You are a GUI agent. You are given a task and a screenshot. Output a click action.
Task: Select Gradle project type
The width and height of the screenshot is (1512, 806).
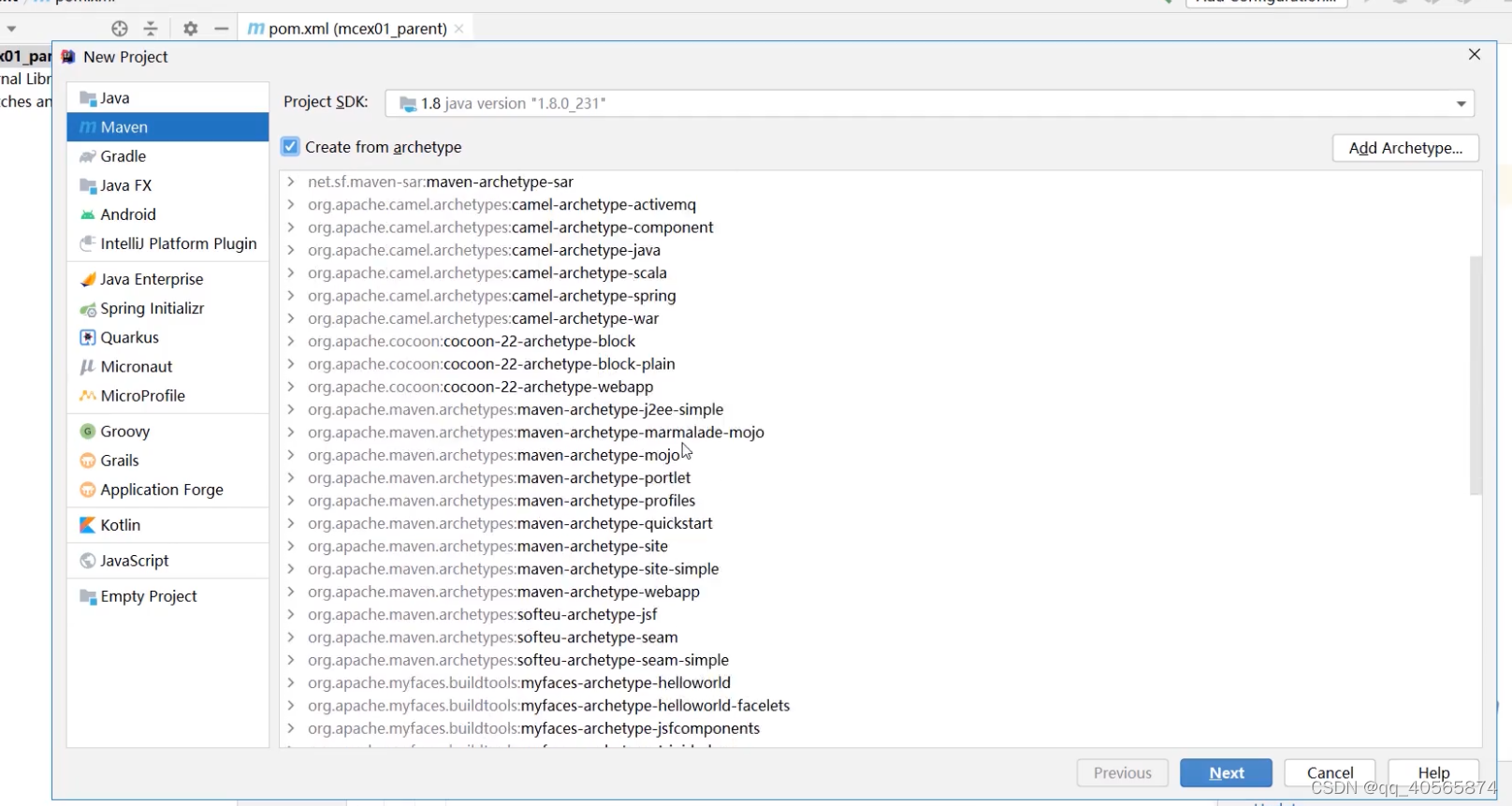(167, 156)
